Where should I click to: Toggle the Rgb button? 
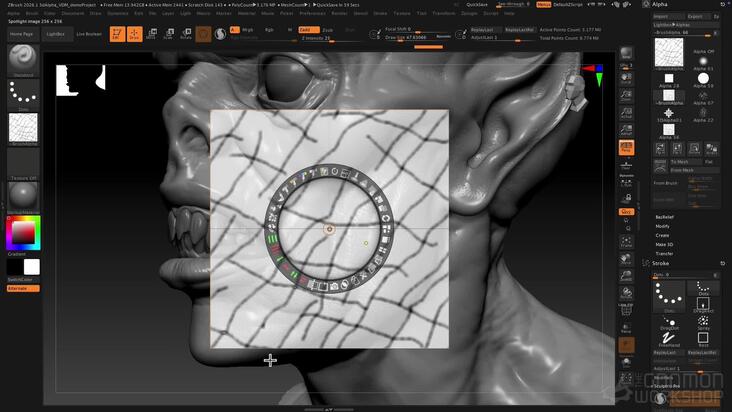coord(269,29)
